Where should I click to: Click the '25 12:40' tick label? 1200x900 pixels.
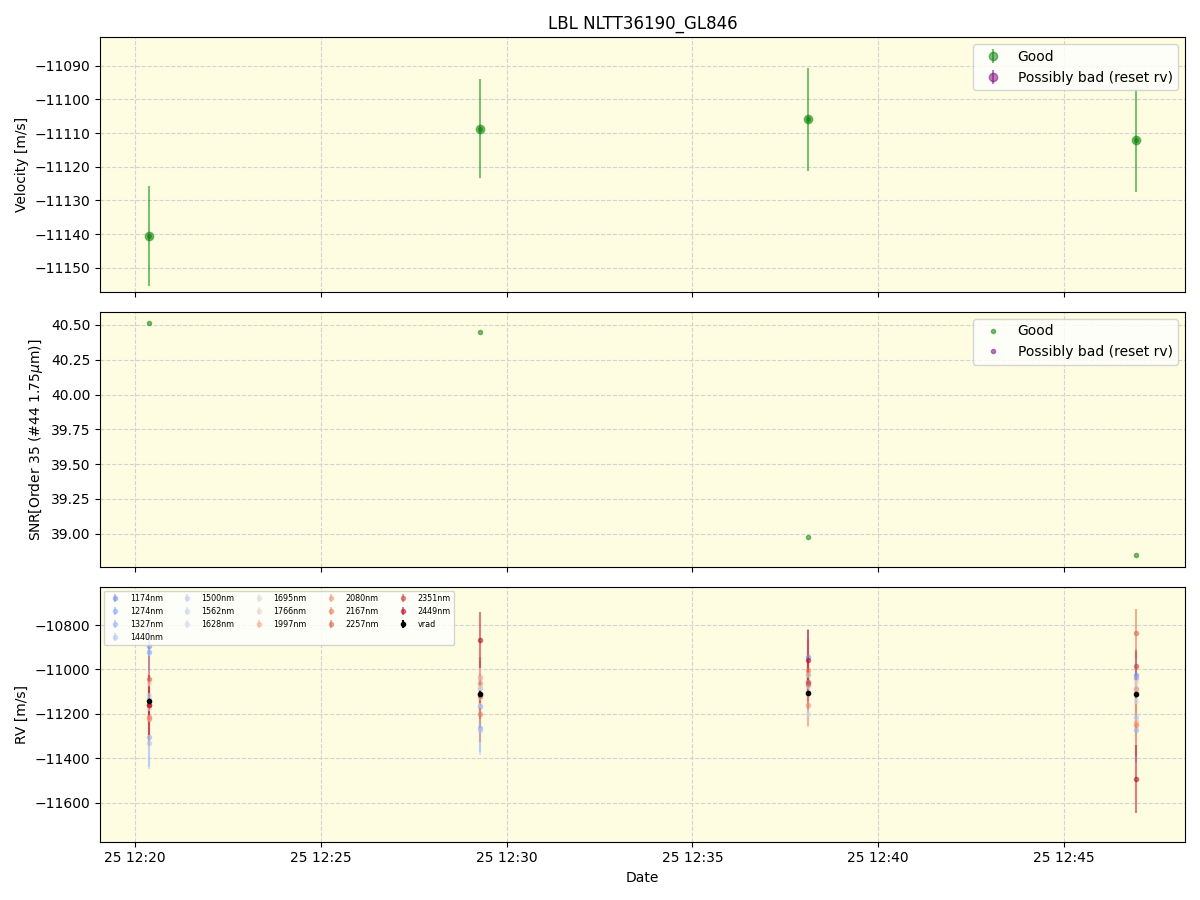pyautogui.click(x=878, y=858)
